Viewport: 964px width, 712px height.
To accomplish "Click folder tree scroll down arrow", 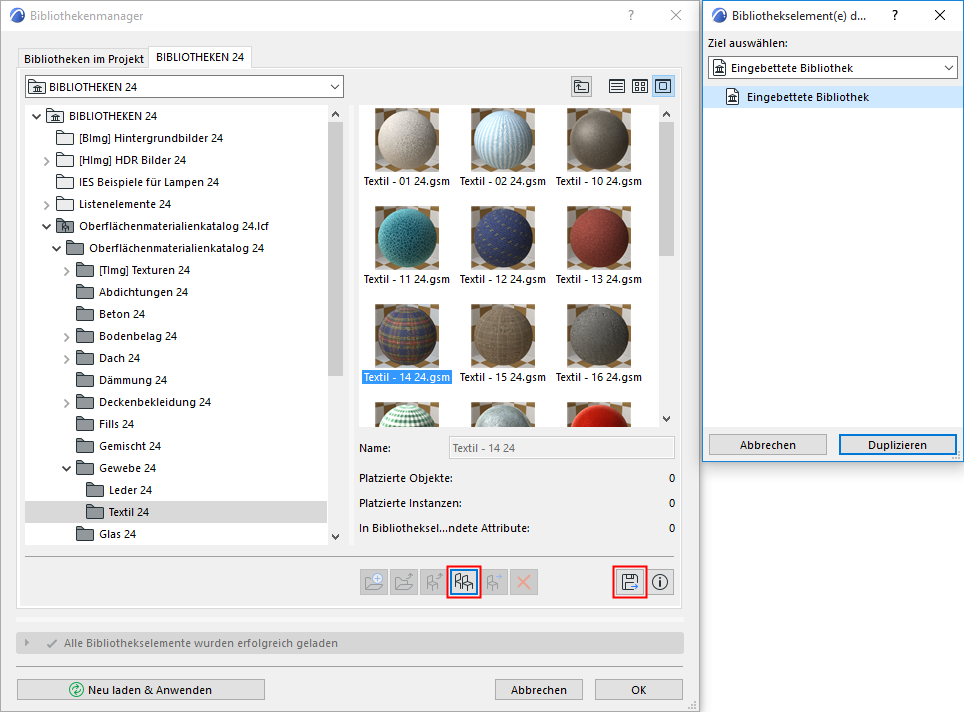I will coord(336,537).
